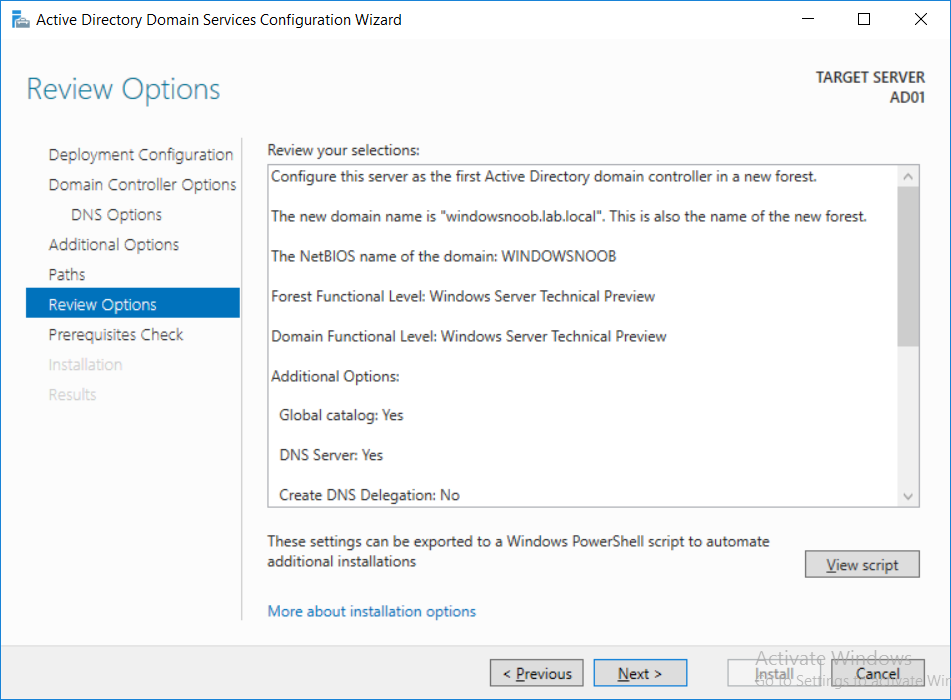This screenshot has width=951, height=700.
Task: Open Domain Controller Options step
Action: click(143, 184)
